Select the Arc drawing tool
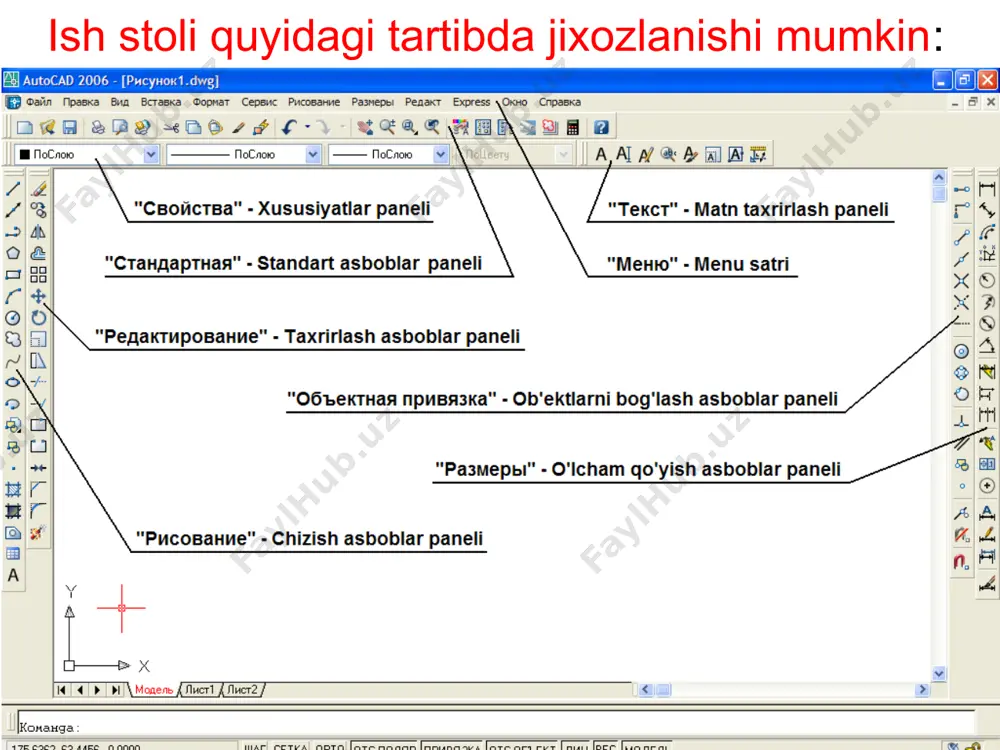 13,297
